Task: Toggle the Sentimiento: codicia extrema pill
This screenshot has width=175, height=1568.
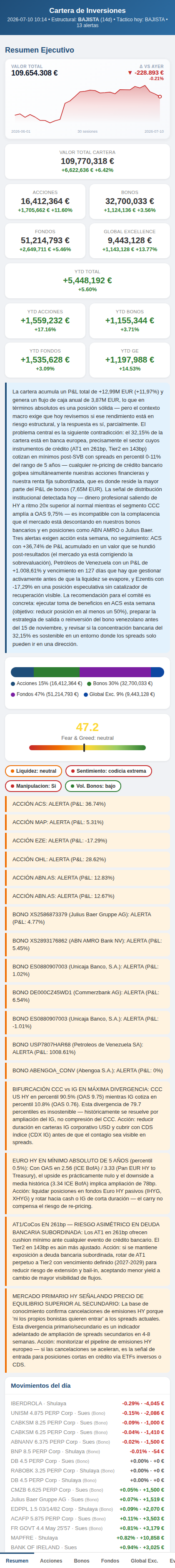Action: tap(108, 771)
